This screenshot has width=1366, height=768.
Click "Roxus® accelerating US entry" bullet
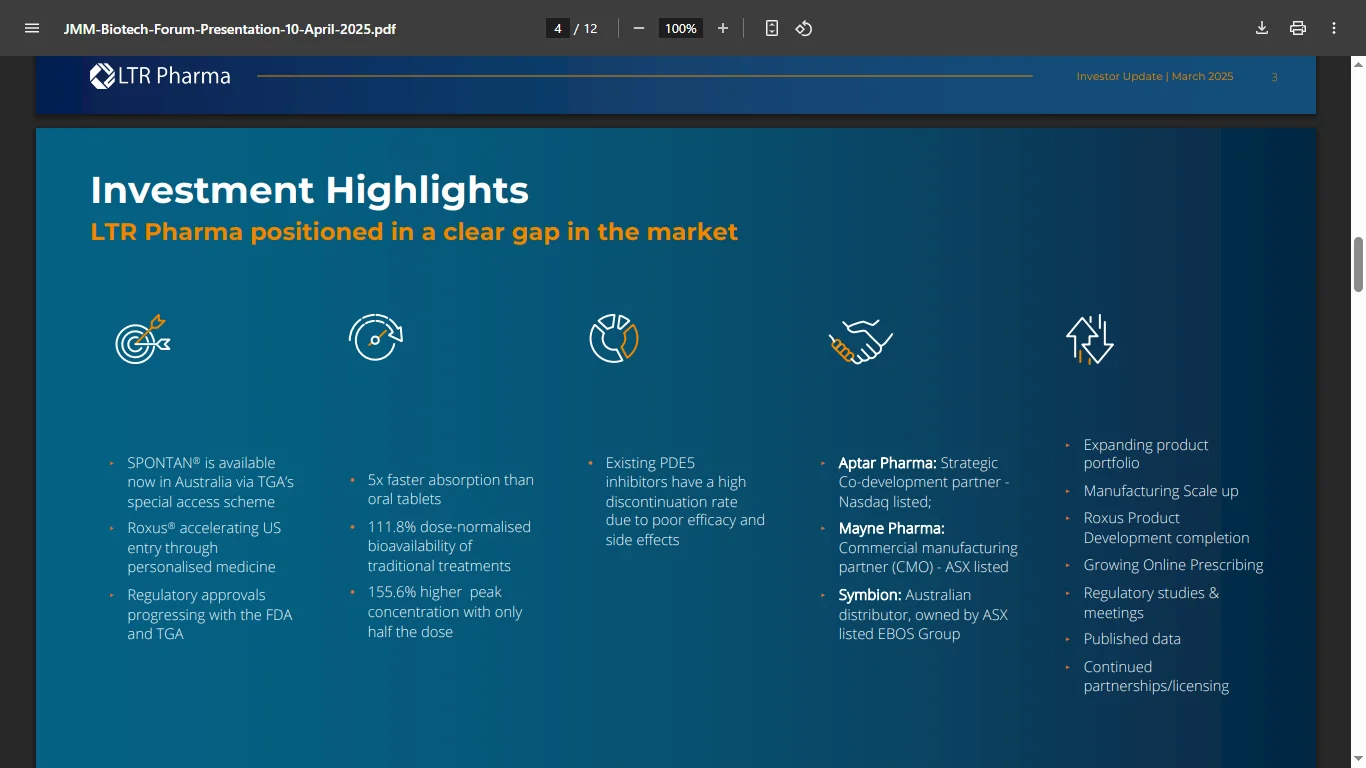click(x=204, y=547)
